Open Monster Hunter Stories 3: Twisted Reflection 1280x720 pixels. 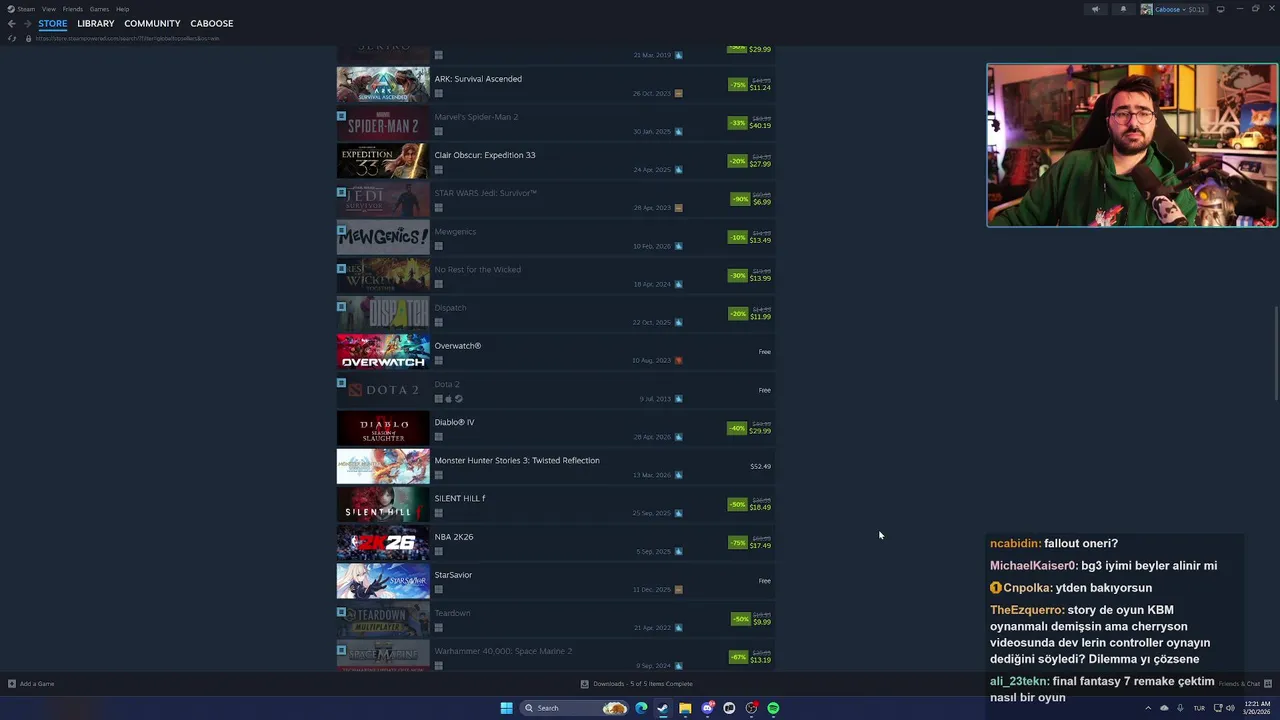pyautogui.click(x=555, y=467)
